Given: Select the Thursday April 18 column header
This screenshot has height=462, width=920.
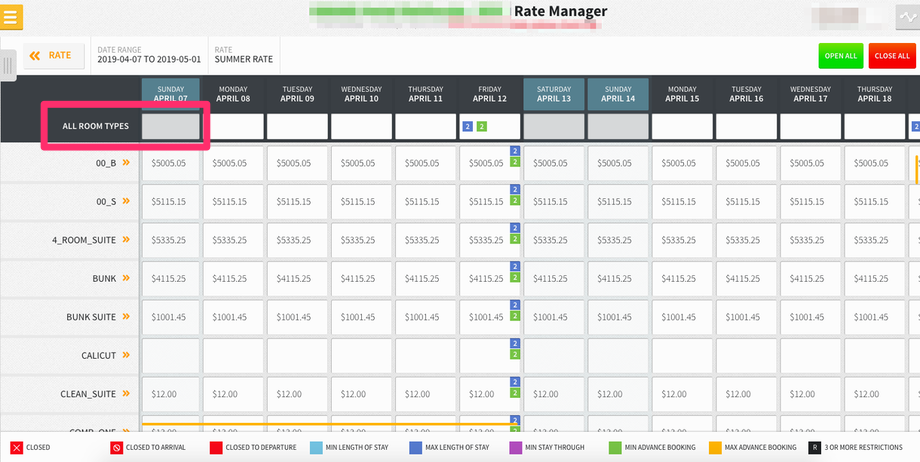Looking at the screenshot, I should click(x=874, y=94).
